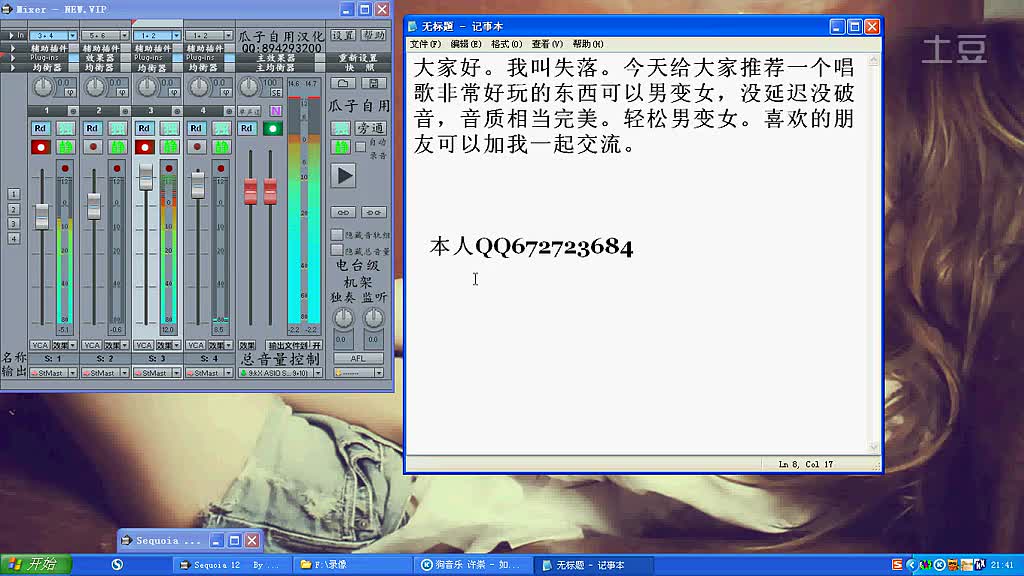
Task: Click the VCA icon on channel 1
Action: (40, 346)
